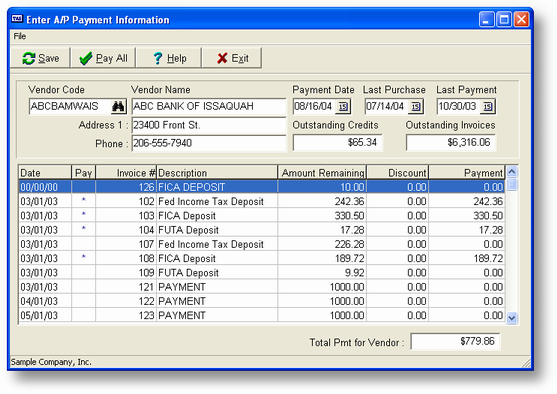Click the invoice list scroll up arrow

tap(512, 172)
